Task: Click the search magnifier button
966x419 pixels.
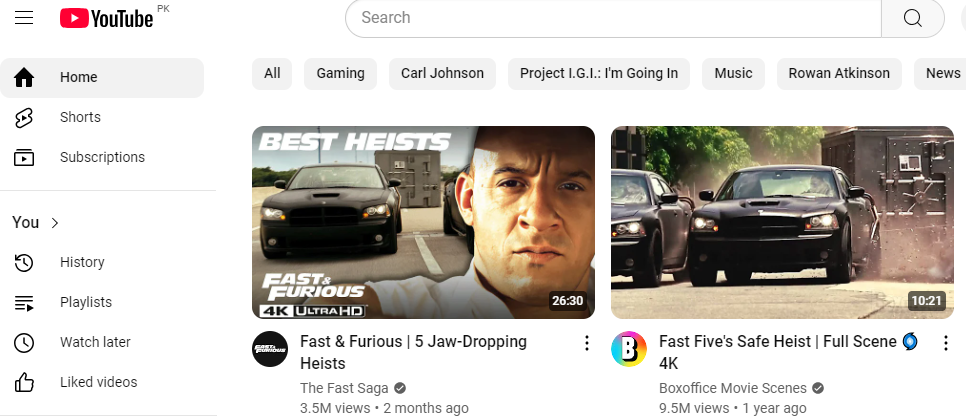Action: tap(912, 18)
